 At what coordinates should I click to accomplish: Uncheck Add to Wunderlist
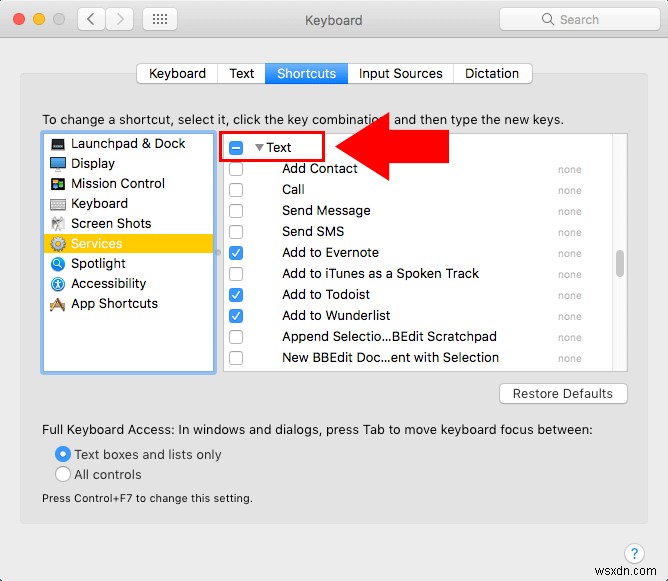click(x=236, y=316)
